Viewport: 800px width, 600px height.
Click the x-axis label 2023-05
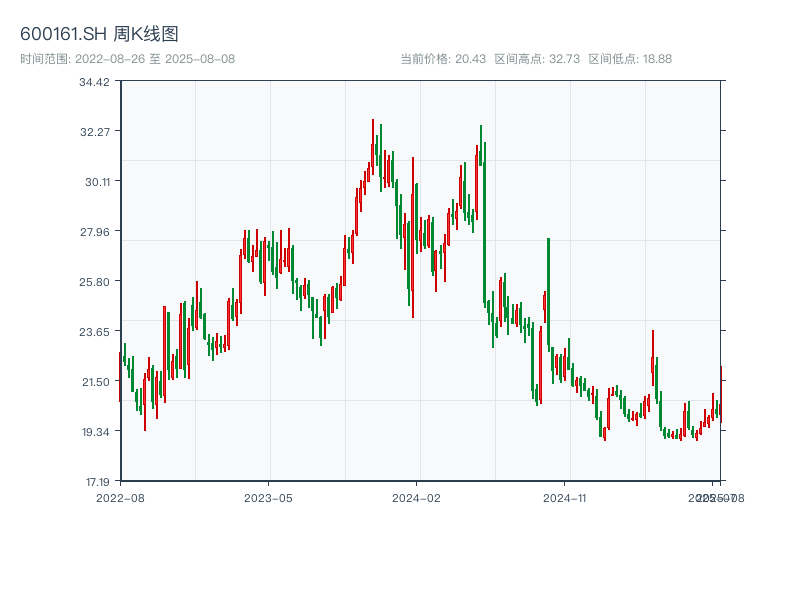click(x=268, y=498)
